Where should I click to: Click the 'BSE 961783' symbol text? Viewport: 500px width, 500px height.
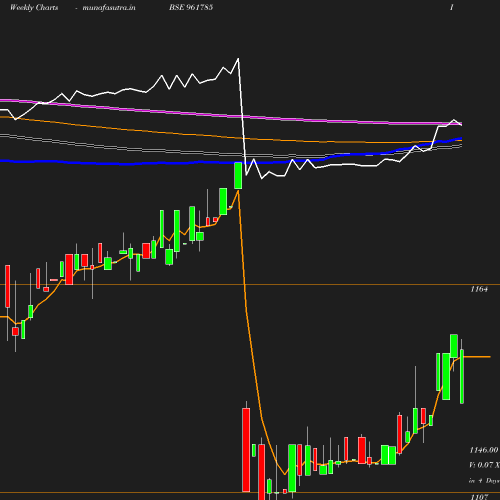191,7
